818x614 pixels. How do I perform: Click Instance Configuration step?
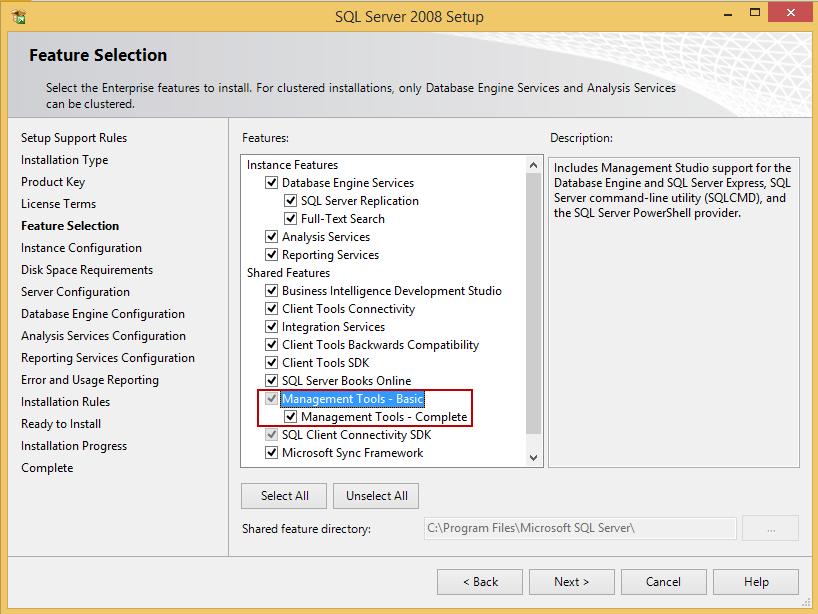81,248
